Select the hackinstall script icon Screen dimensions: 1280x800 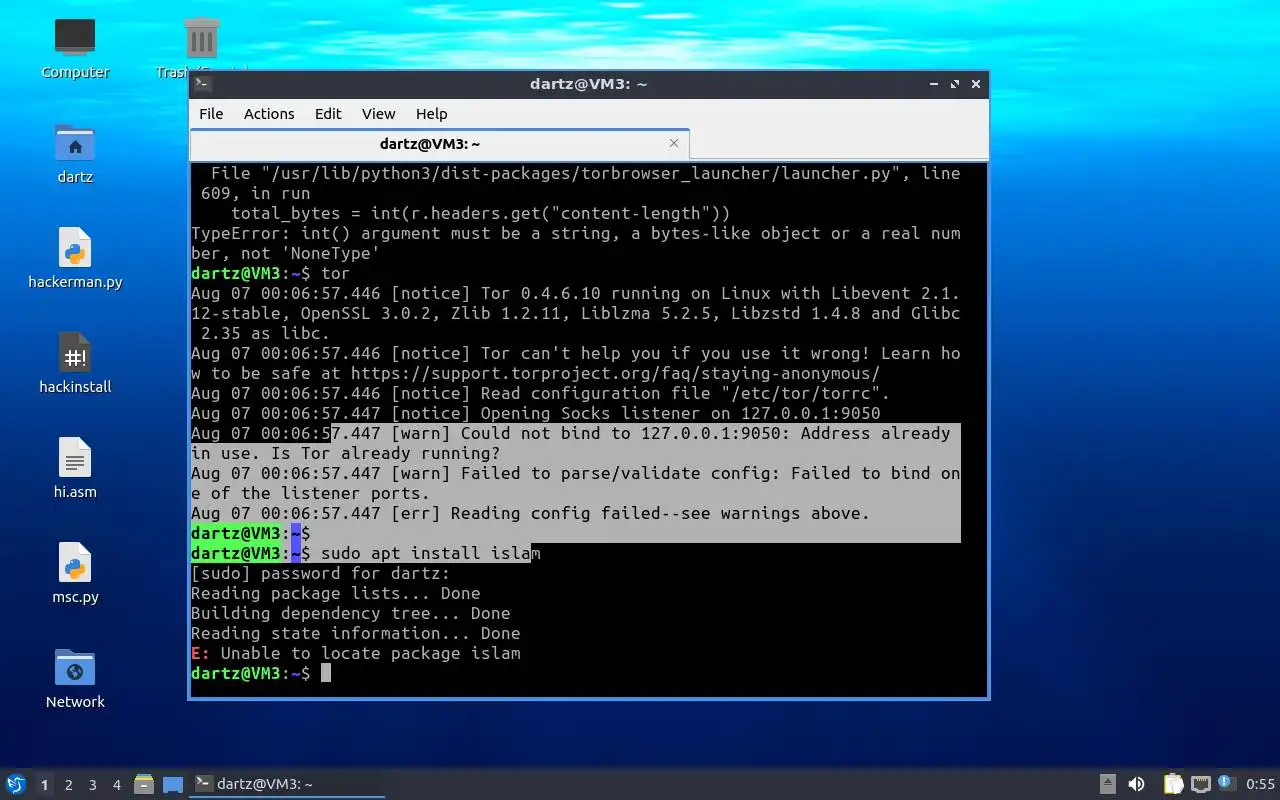point(75,364)
